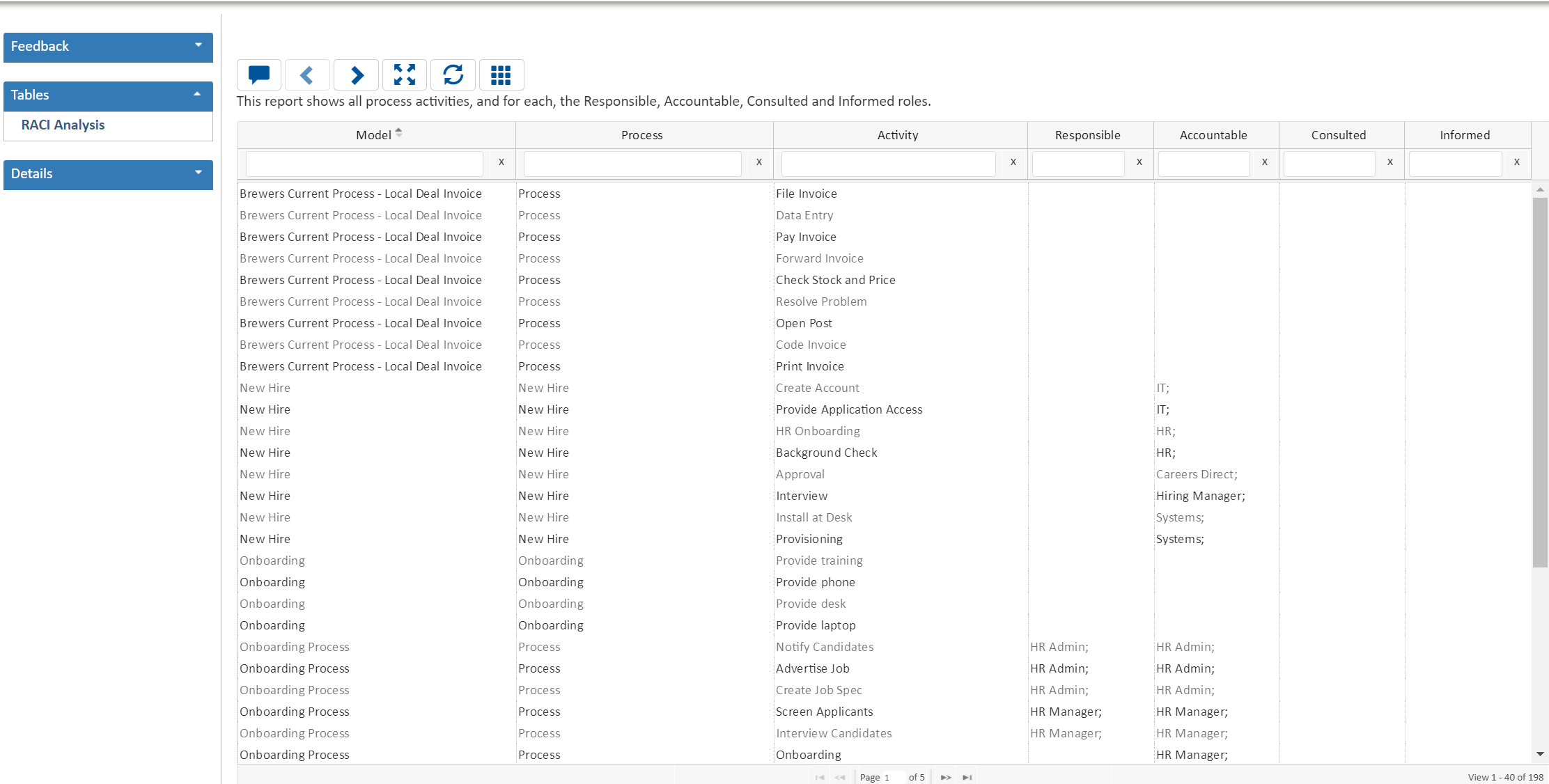Viewport: 1549px width, 784px height.
Task: Sort by the Accountable column header
Action: 1213,135
